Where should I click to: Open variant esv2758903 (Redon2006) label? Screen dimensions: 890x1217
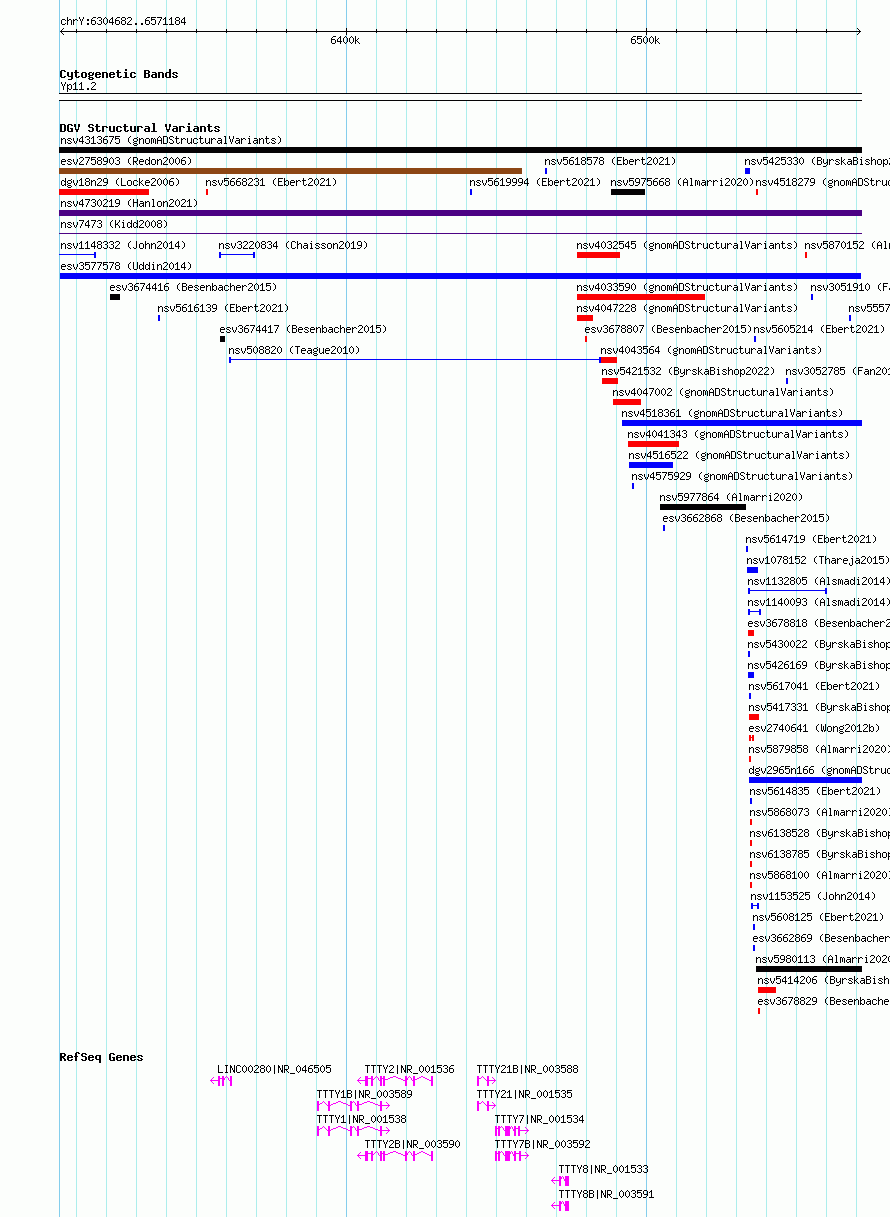tap(126, 161)
